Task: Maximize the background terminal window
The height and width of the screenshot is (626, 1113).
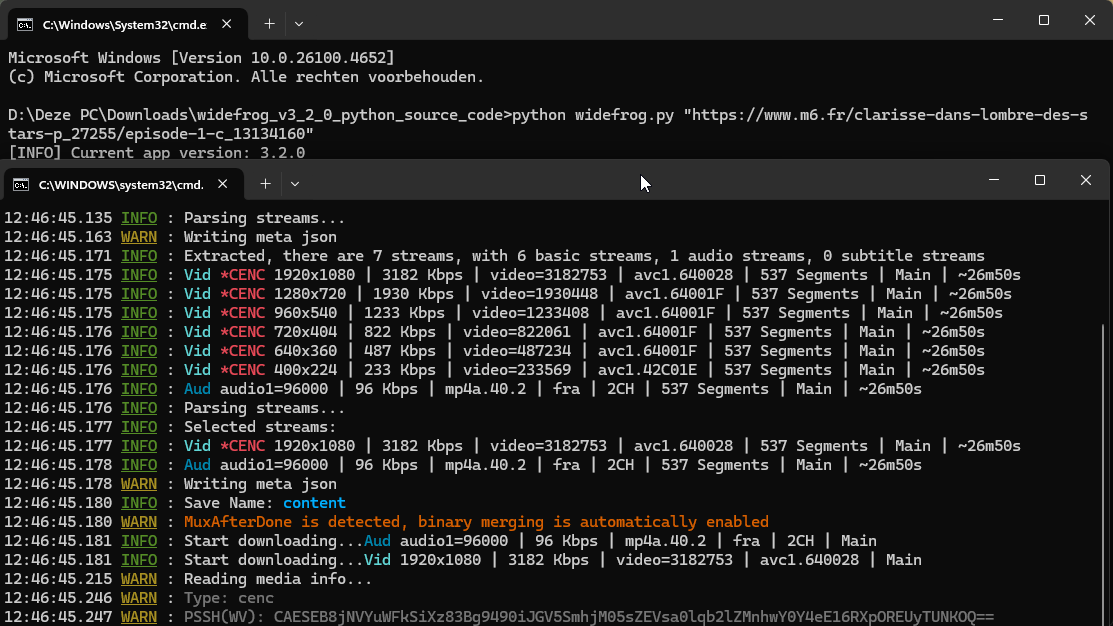Action: coord(1043,20)
